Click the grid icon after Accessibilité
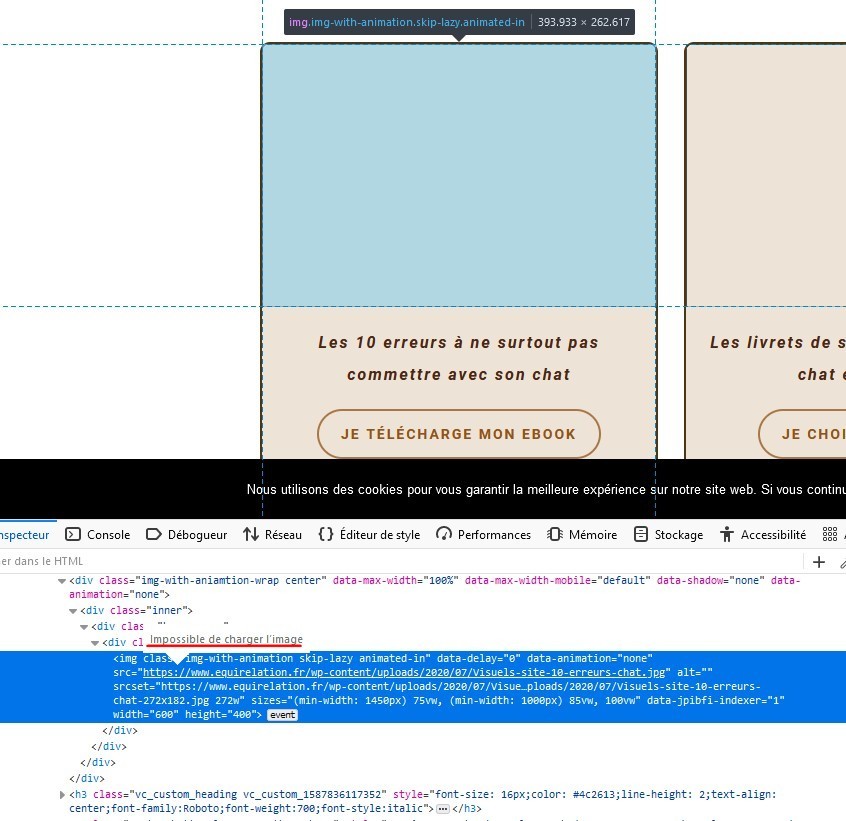 [829, 535]
